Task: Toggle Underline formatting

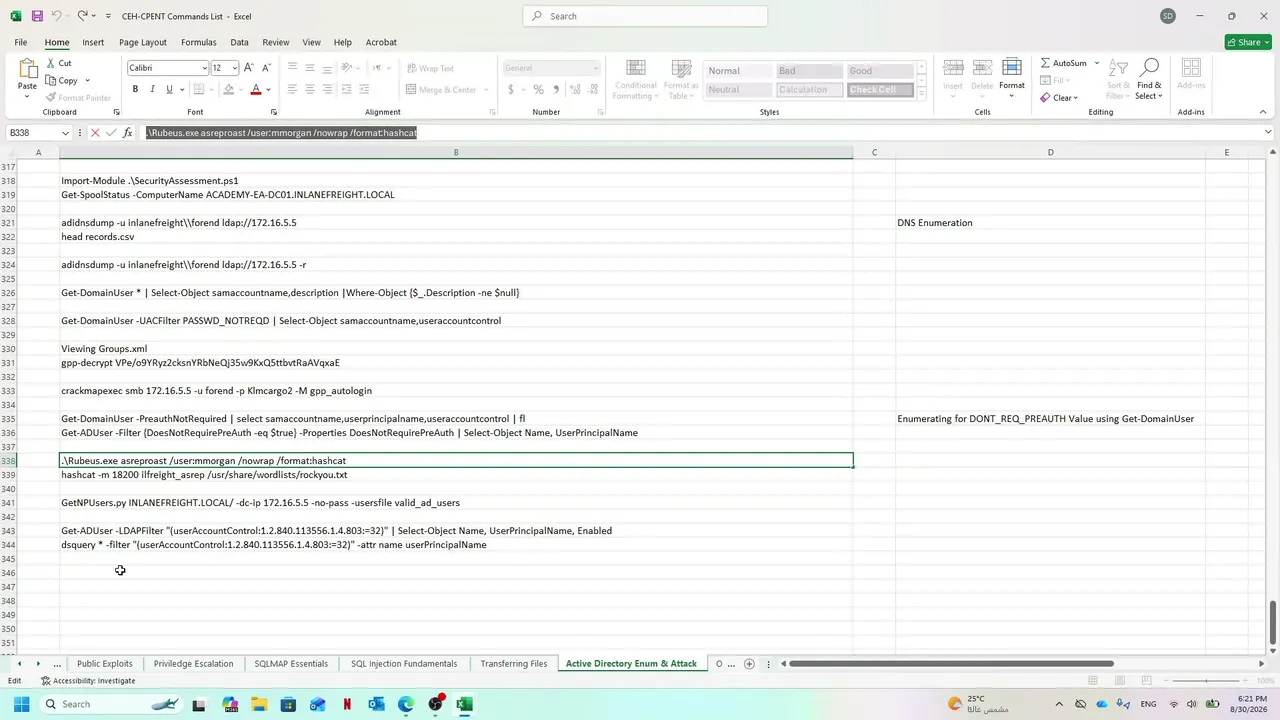Action: (x=169, y=90)
